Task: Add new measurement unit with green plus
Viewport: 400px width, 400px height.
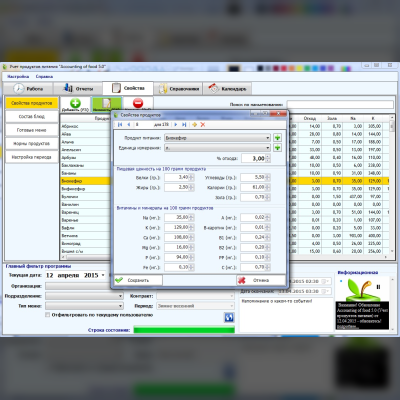Action: pyautogui.click(x=277, y=148)
